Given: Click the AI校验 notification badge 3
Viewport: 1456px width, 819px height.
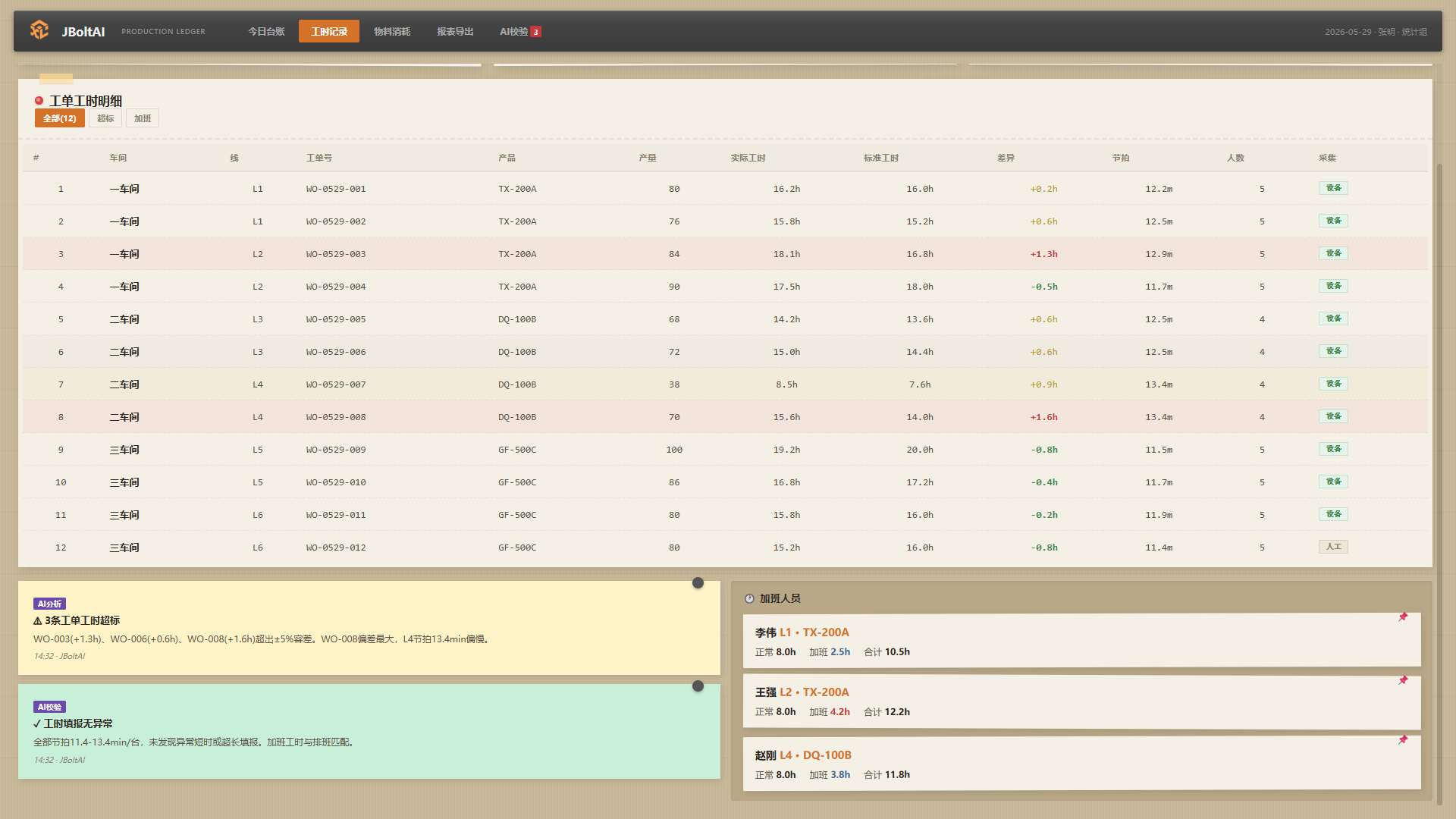Looking at the screenshot, I should (535, 32).
